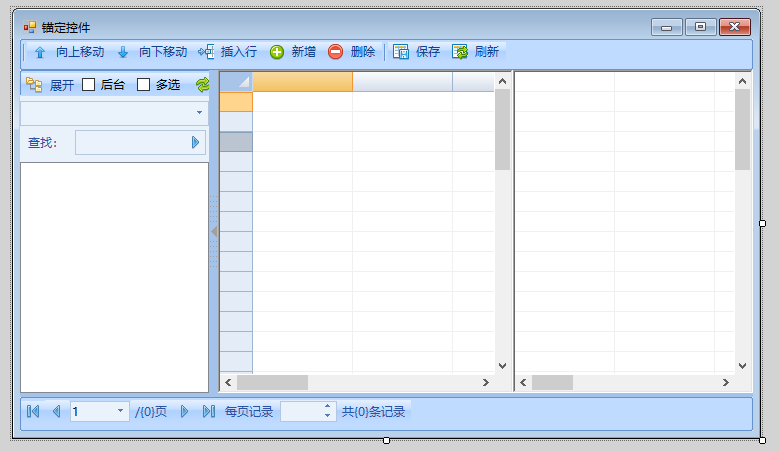Go to next page in pager
Viewport: 780px width, 452px height.
[x=184, y=411]
